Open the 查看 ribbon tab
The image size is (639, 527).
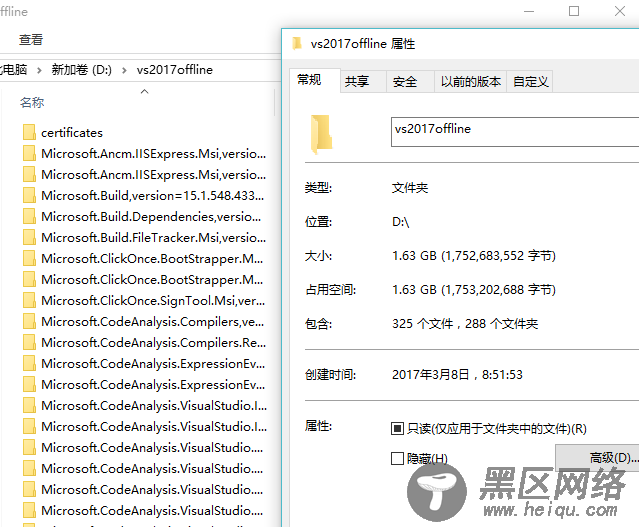coord(31,40)
